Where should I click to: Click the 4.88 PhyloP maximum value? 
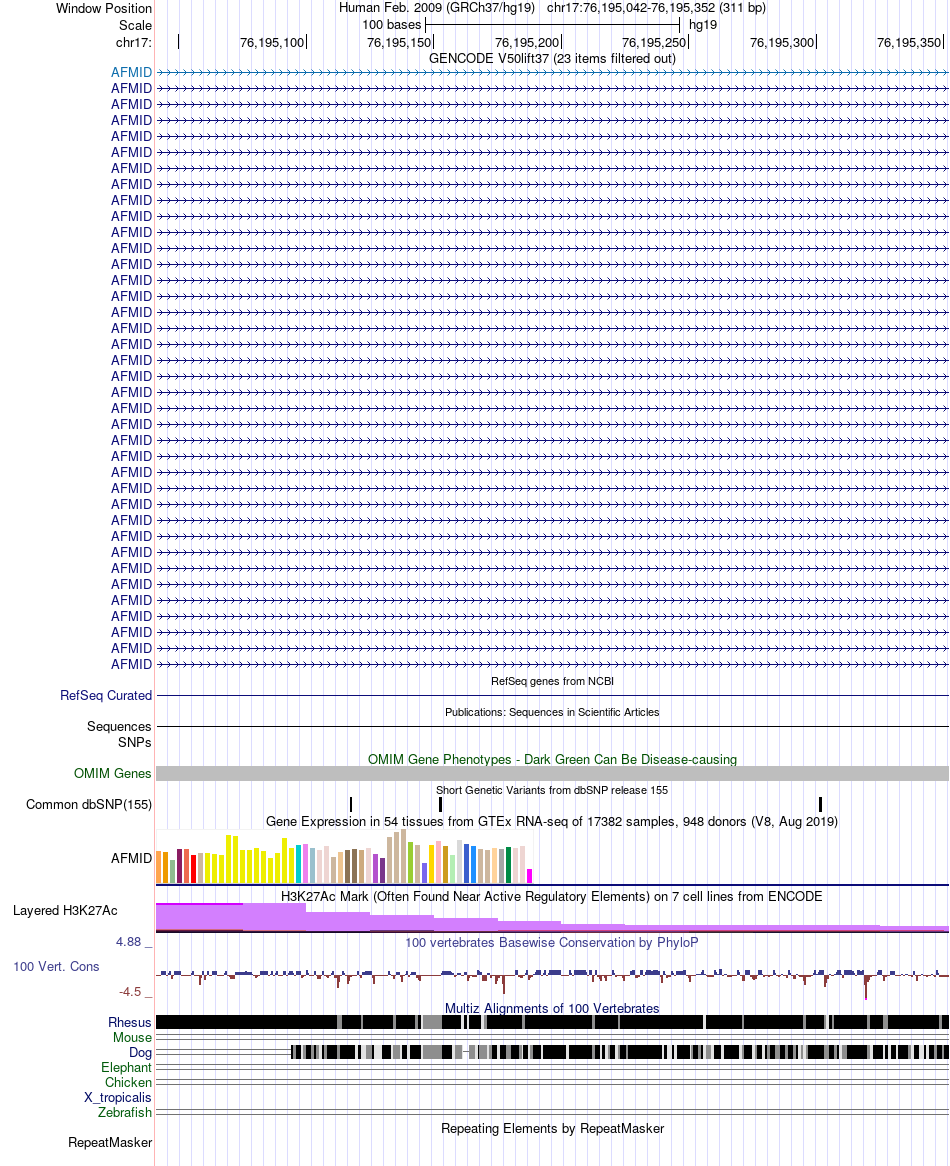click(x=129, y=941)
